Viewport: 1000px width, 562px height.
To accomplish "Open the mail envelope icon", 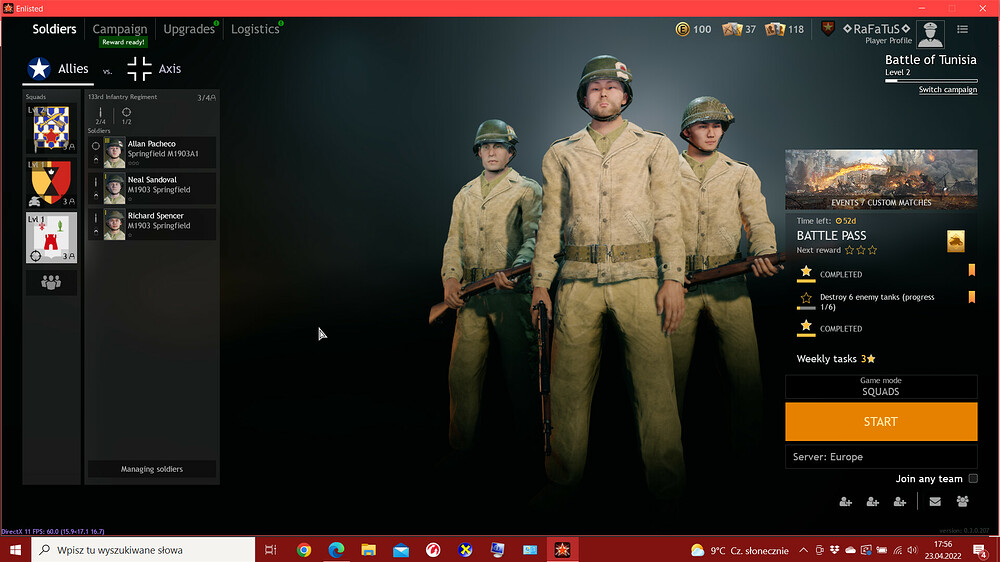I will tap(935, 502).
